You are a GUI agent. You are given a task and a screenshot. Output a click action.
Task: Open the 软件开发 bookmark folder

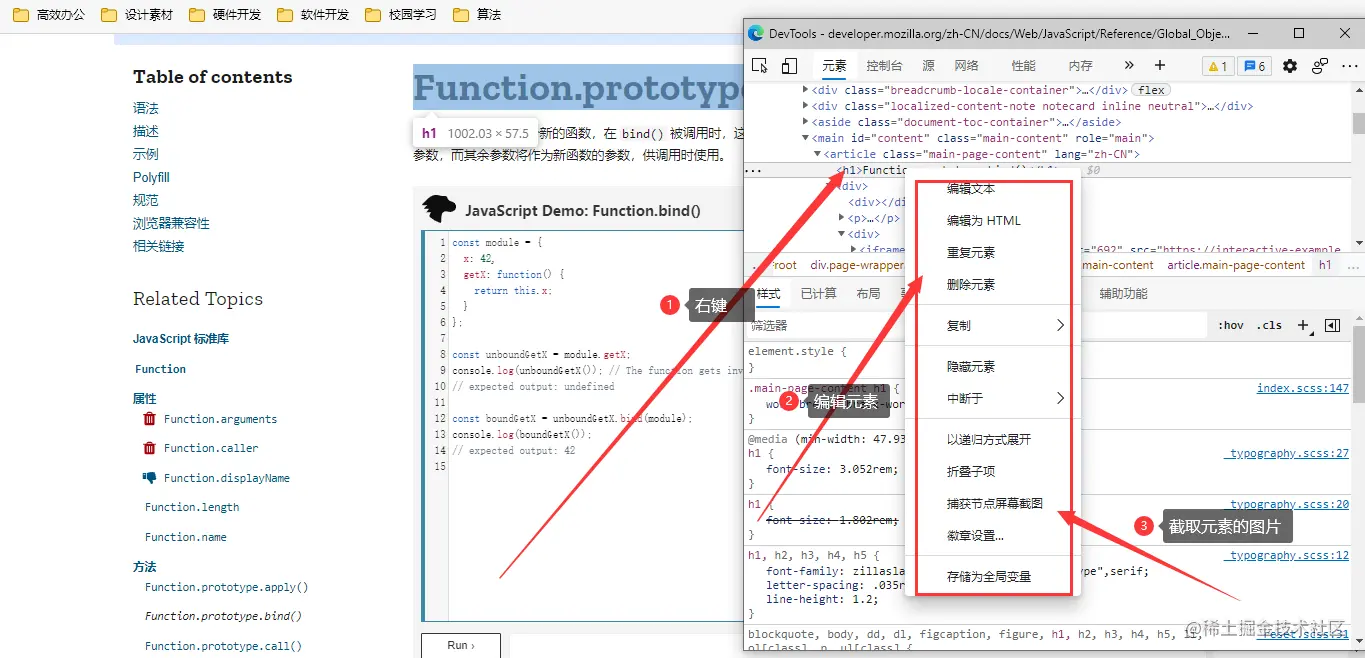[x=313, y=15]
